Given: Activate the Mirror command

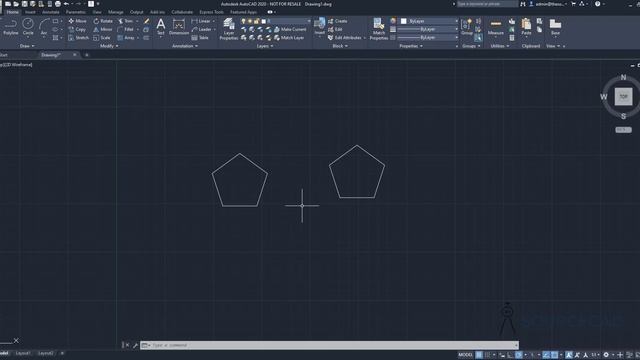Looking at the screenshot, I should point(102,29).
